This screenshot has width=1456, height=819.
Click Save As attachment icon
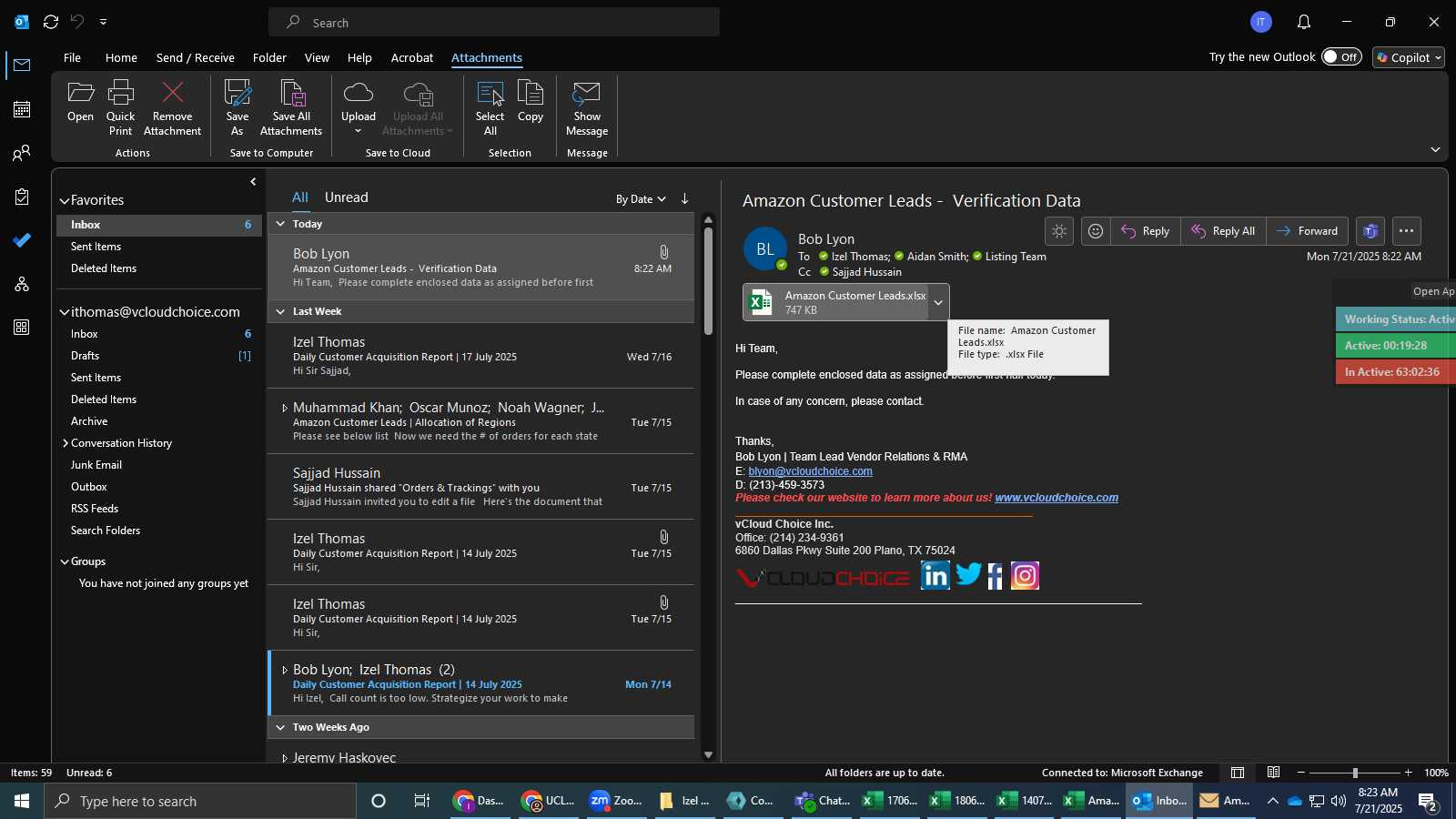(238, 107)
